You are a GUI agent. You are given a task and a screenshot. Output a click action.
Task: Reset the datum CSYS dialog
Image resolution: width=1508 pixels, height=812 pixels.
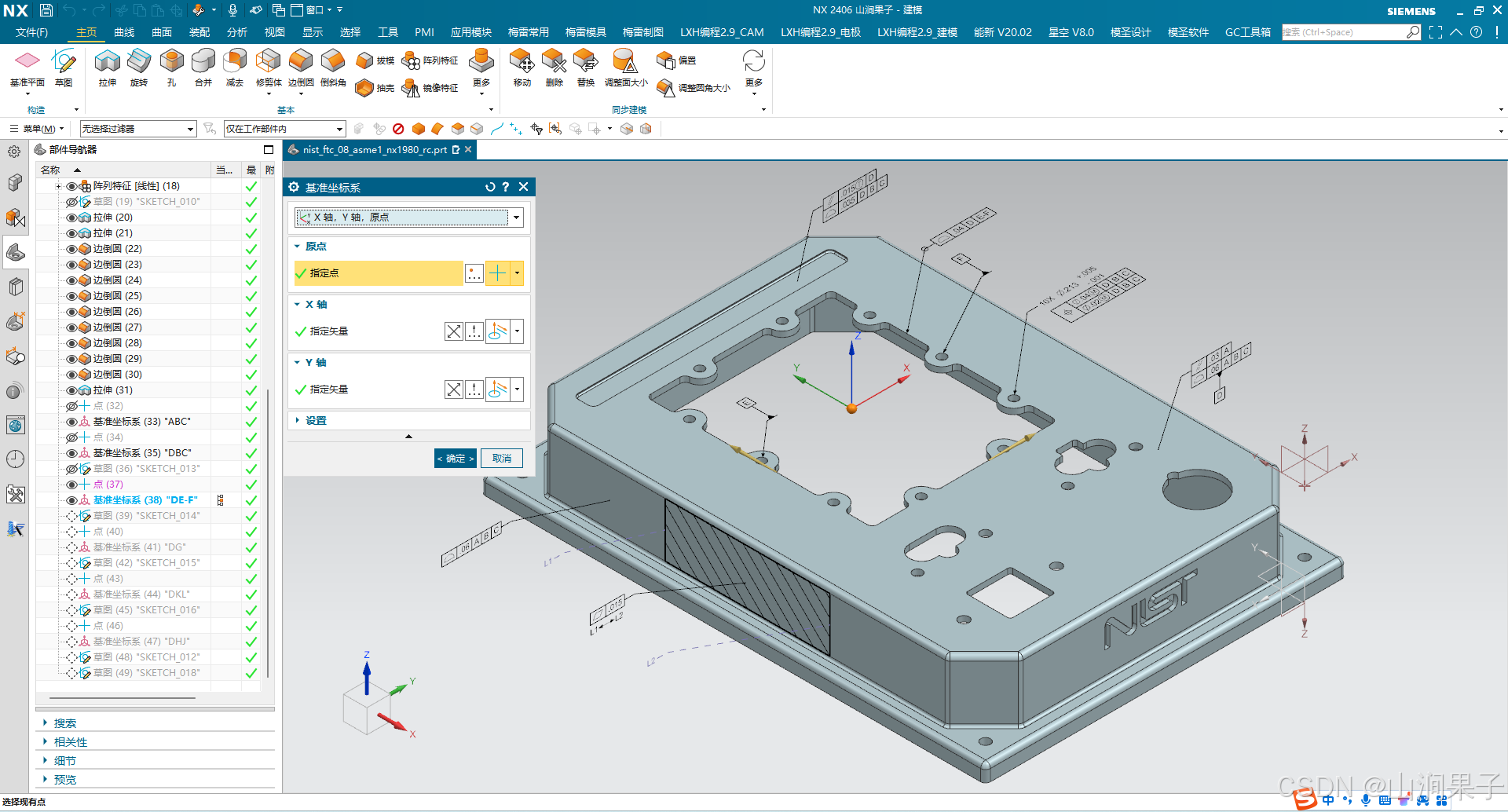490,187
